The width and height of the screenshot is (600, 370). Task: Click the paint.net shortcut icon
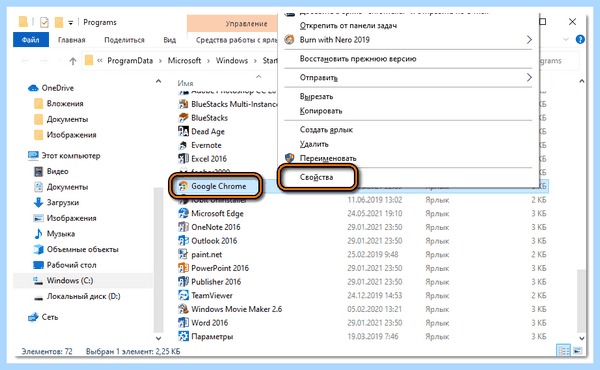click(x=183, y=254)
